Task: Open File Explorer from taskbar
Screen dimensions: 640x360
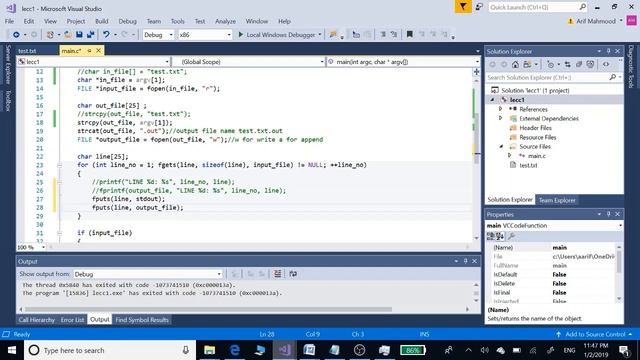Action: click(209, 350)
